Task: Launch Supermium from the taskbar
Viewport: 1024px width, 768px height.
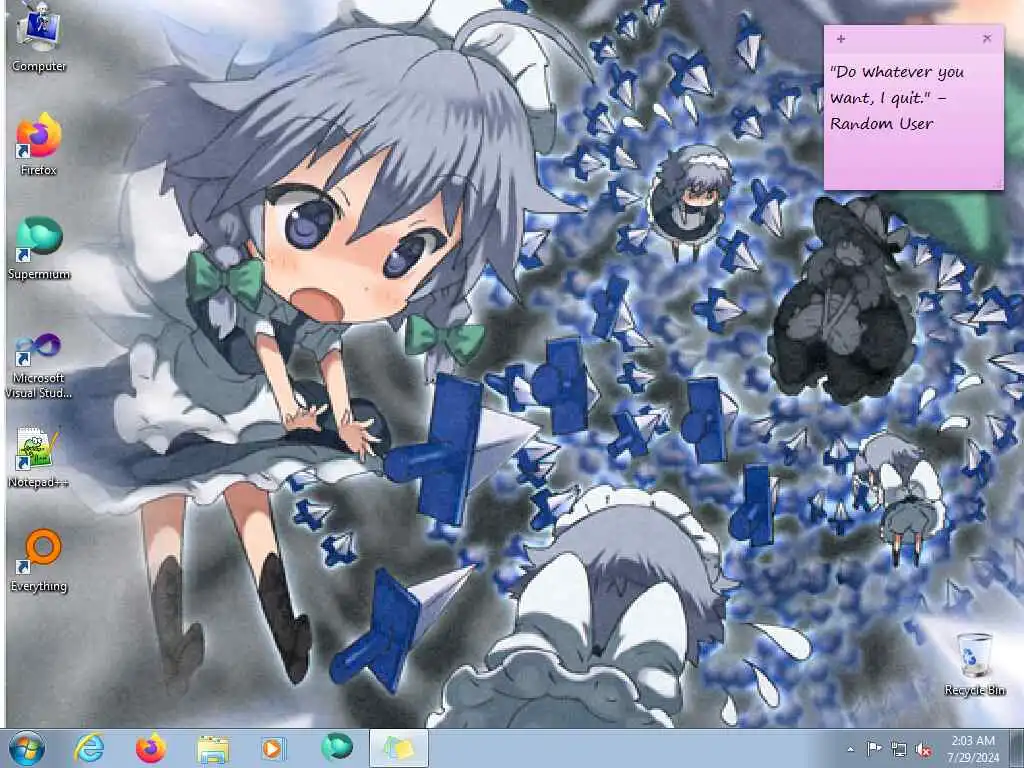Action: tap(337, 748)
